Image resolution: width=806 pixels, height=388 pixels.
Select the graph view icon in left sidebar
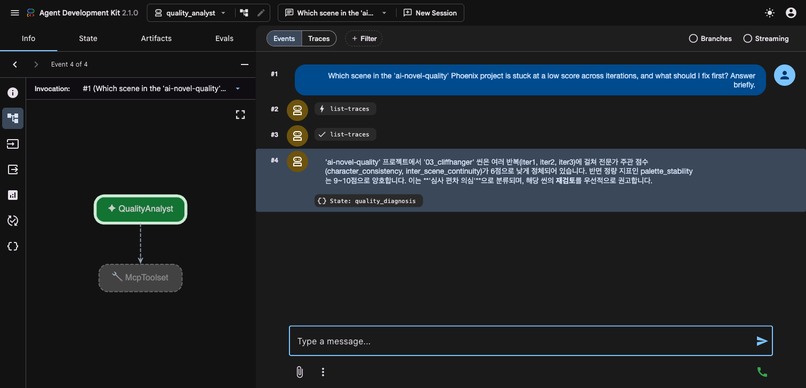tap(13, 118)
